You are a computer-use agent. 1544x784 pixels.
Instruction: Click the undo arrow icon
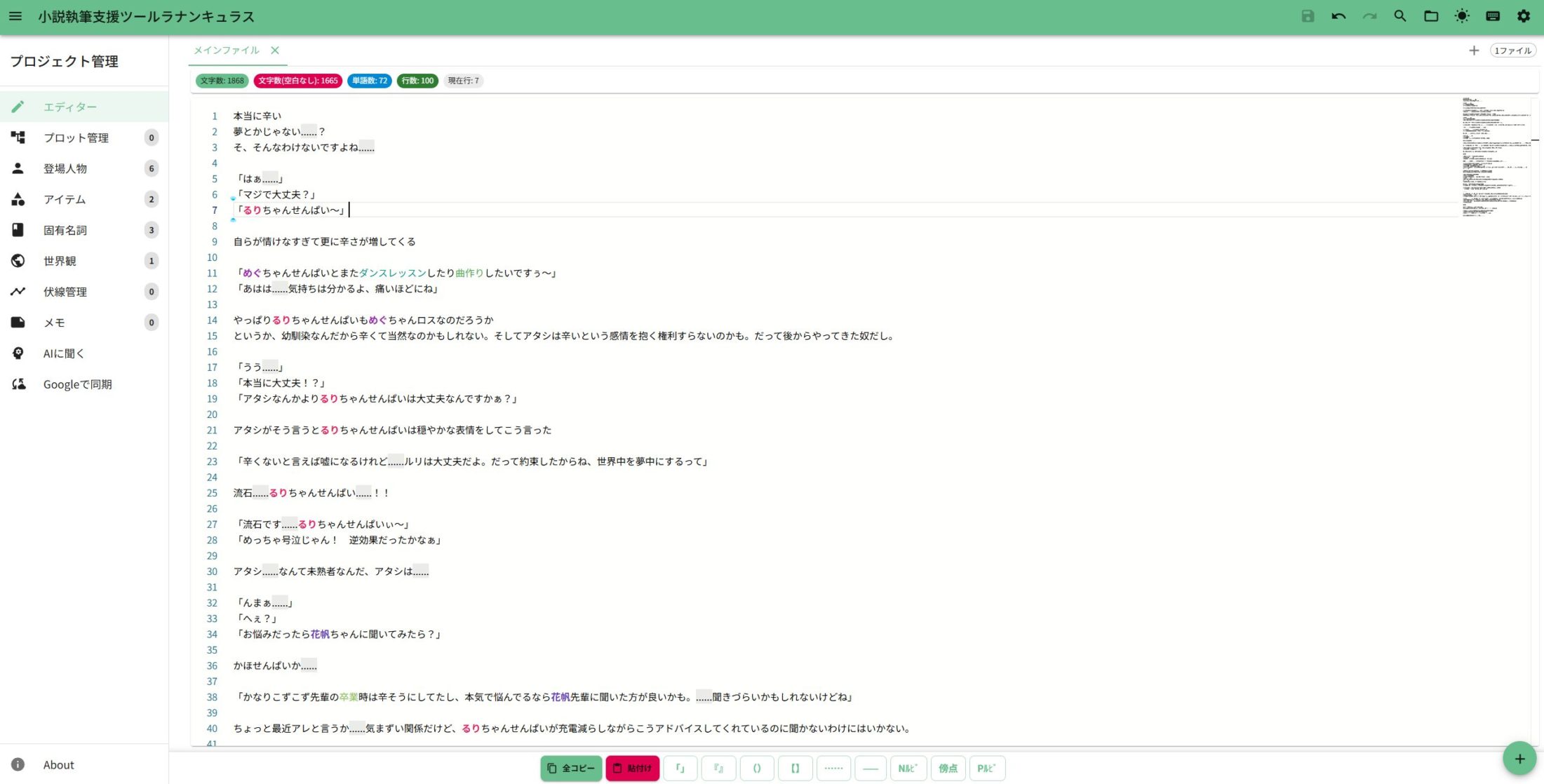[x=1338, y=16]
